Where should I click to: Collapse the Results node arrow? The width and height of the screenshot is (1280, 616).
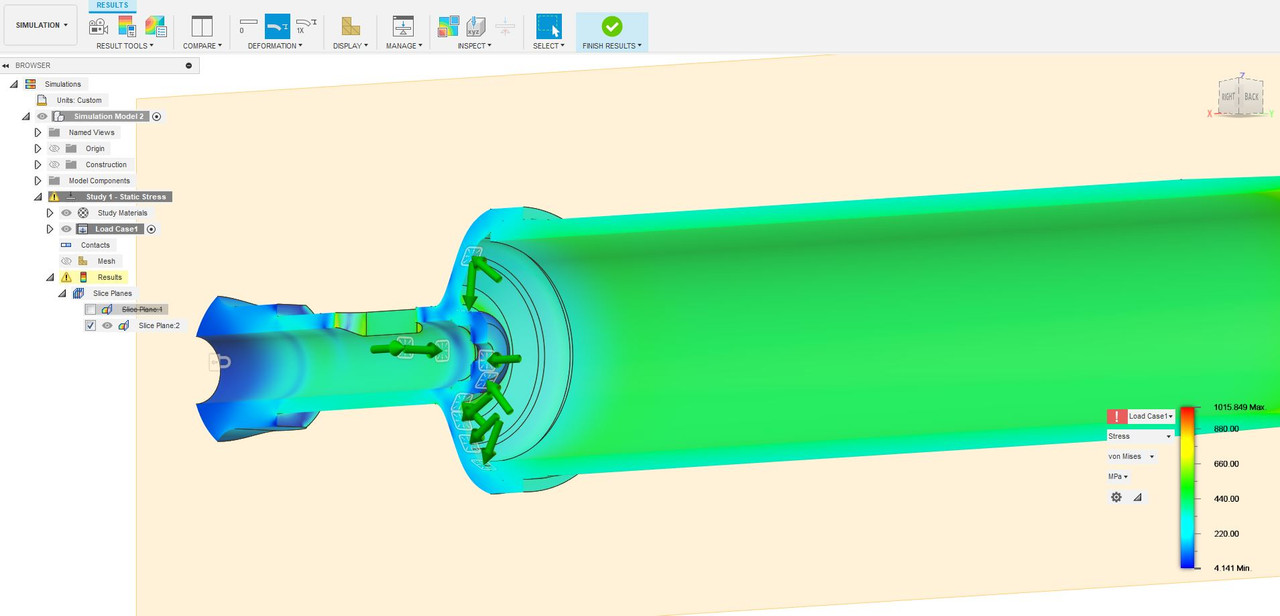coord(50,277)
